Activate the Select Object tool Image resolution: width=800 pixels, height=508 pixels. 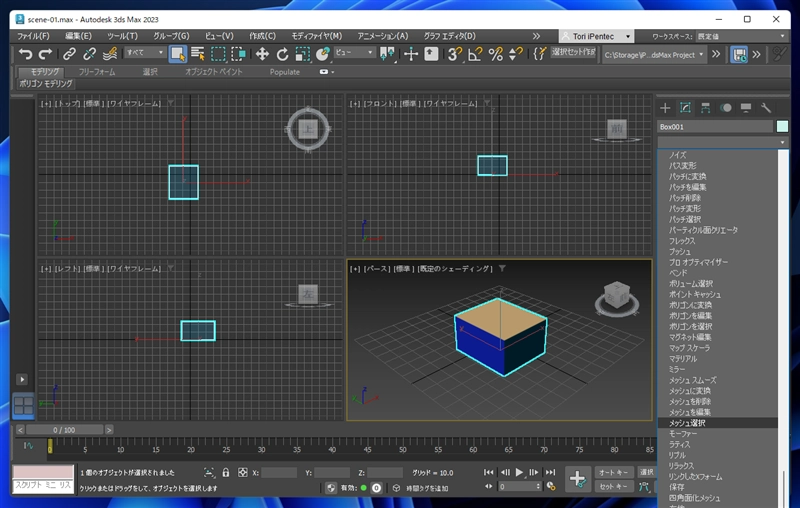[178, 54]
